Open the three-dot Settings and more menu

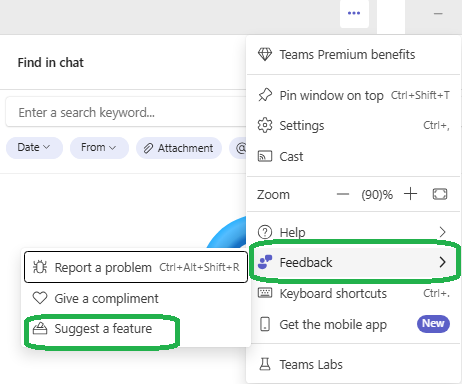click(x=354, y=13)
